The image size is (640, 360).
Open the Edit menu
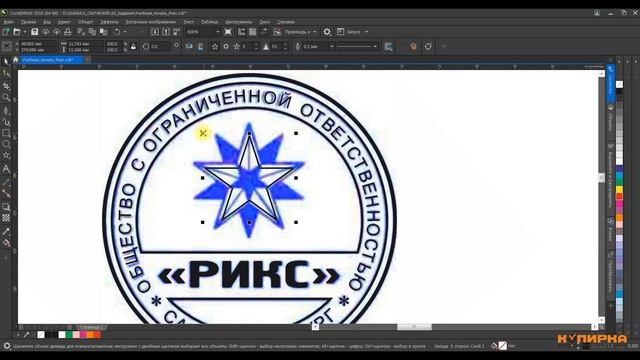pyautogui.click(x=29, y=22)
